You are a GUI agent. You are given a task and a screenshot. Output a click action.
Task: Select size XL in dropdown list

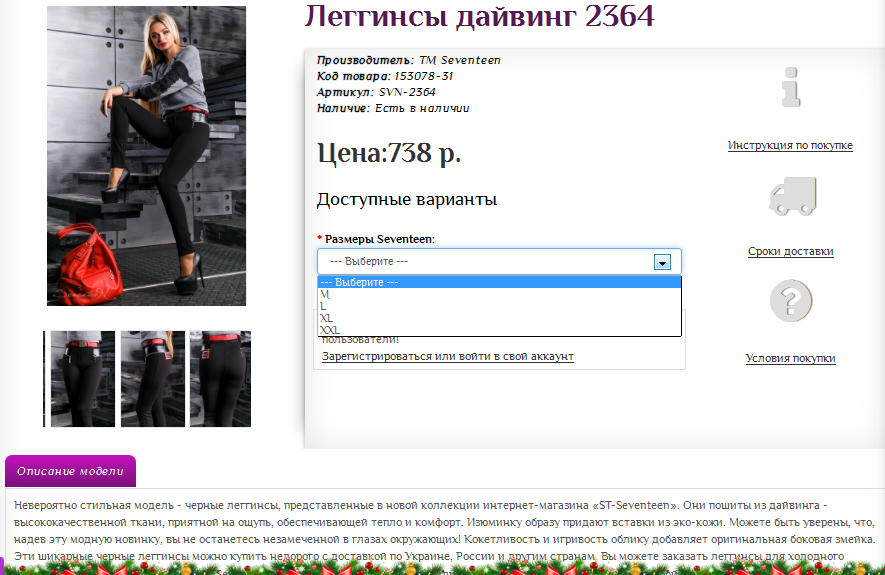click(500, 318)
